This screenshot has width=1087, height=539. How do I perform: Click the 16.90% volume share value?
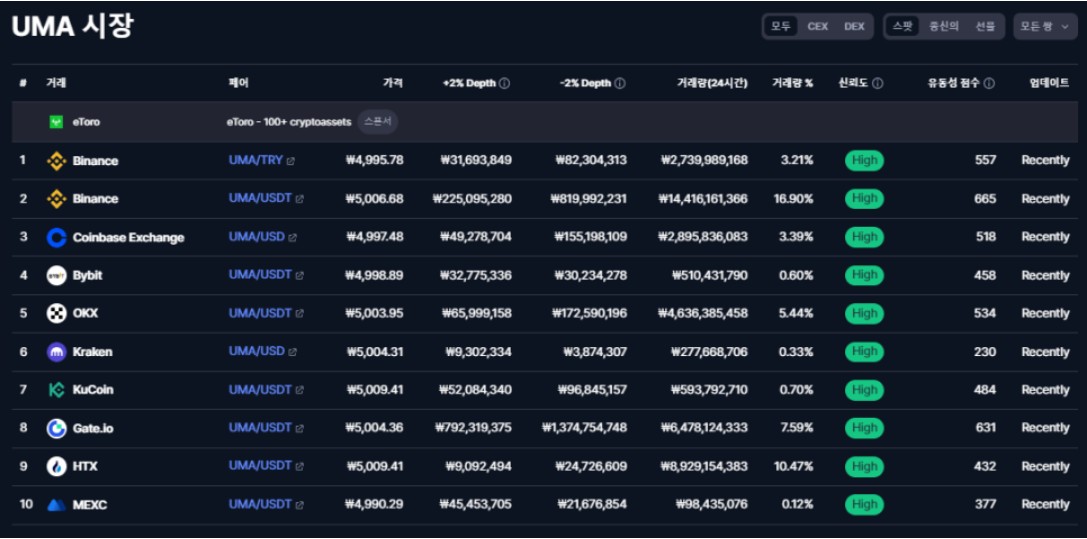(x=793, y=199)
